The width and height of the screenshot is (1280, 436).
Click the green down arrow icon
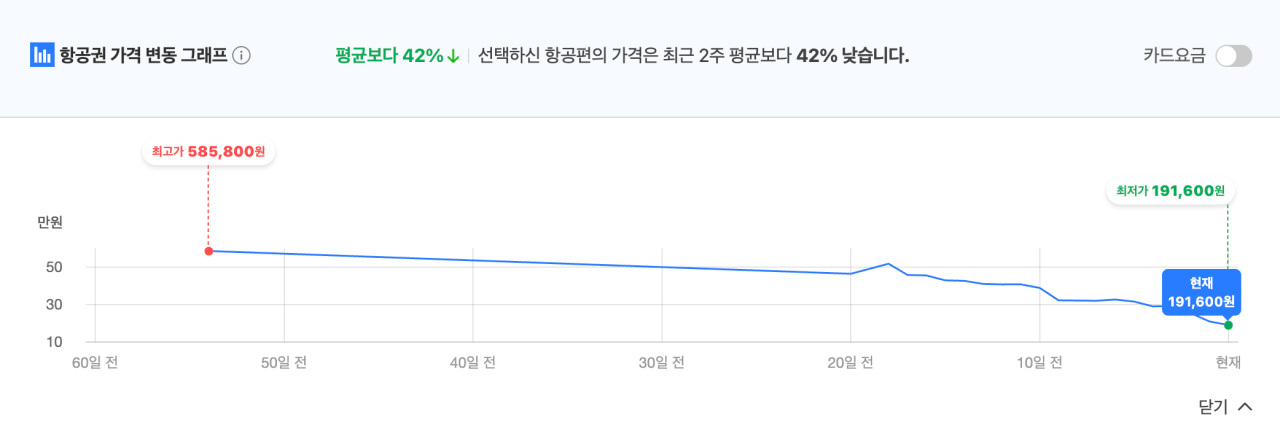(453, 56)
